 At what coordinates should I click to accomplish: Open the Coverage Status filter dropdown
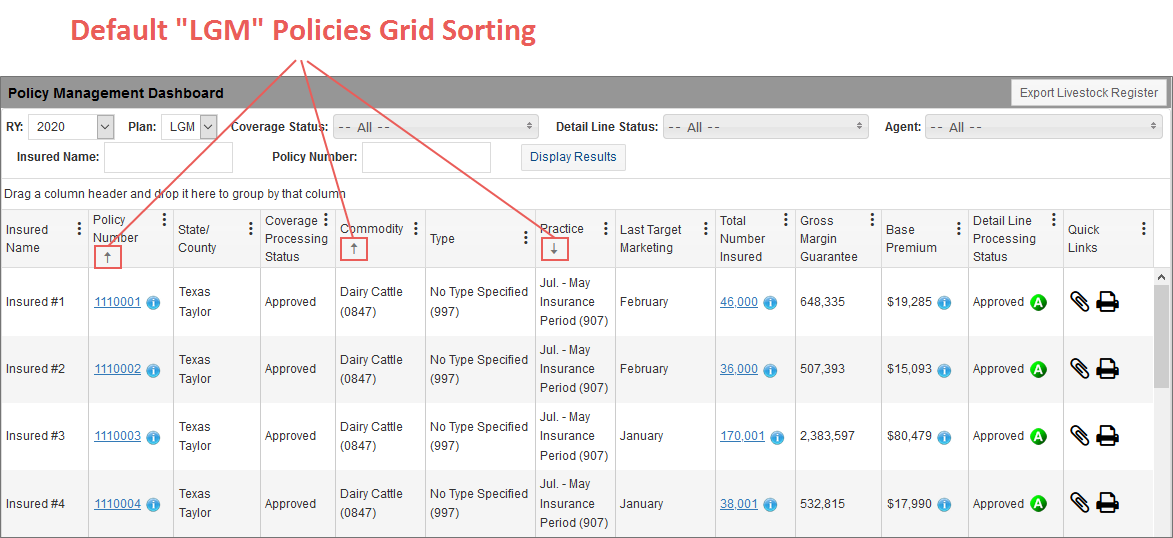tap(435, 127)
